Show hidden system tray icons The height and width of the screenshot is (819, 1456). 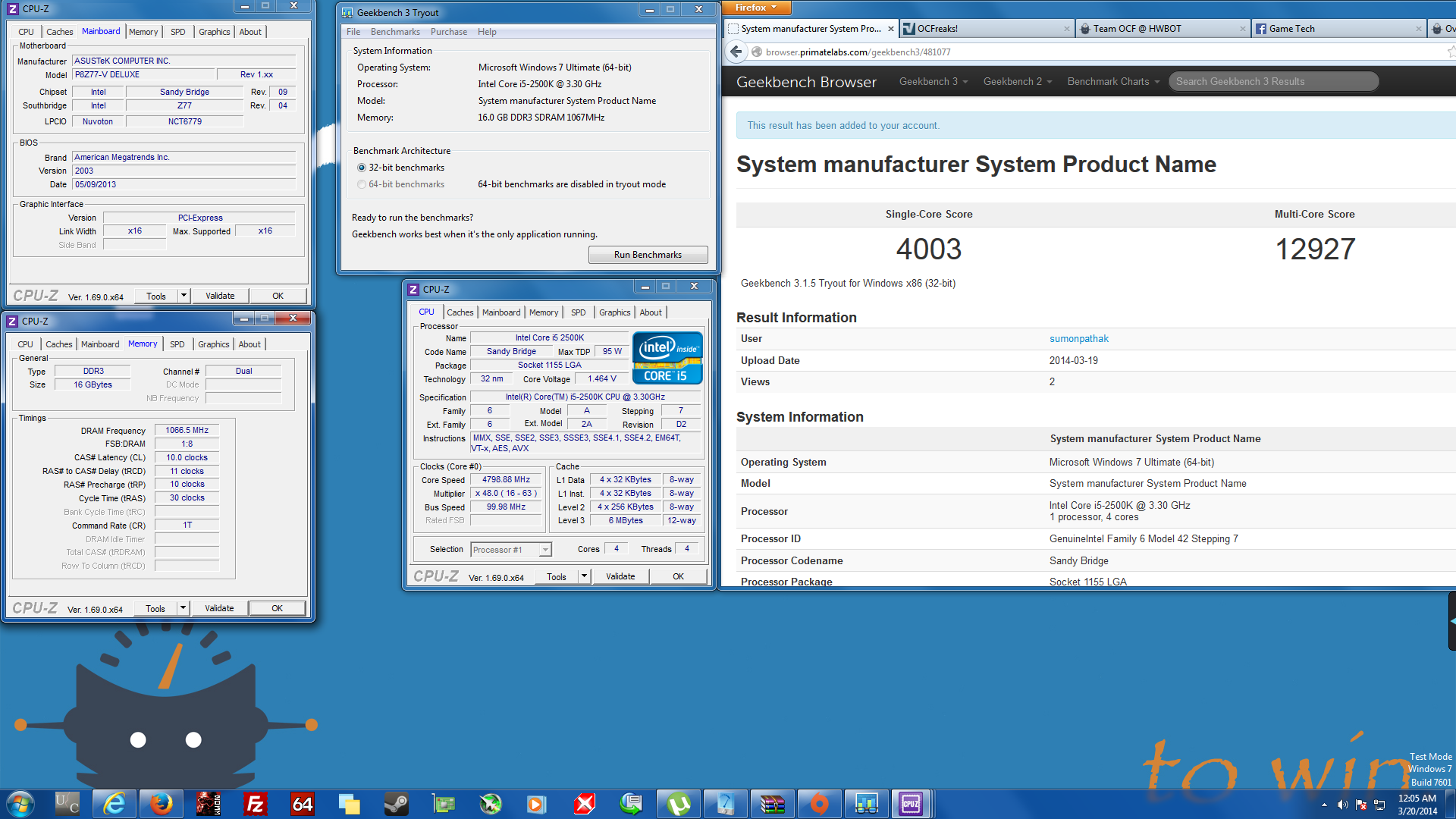(x=1324, y=805)
